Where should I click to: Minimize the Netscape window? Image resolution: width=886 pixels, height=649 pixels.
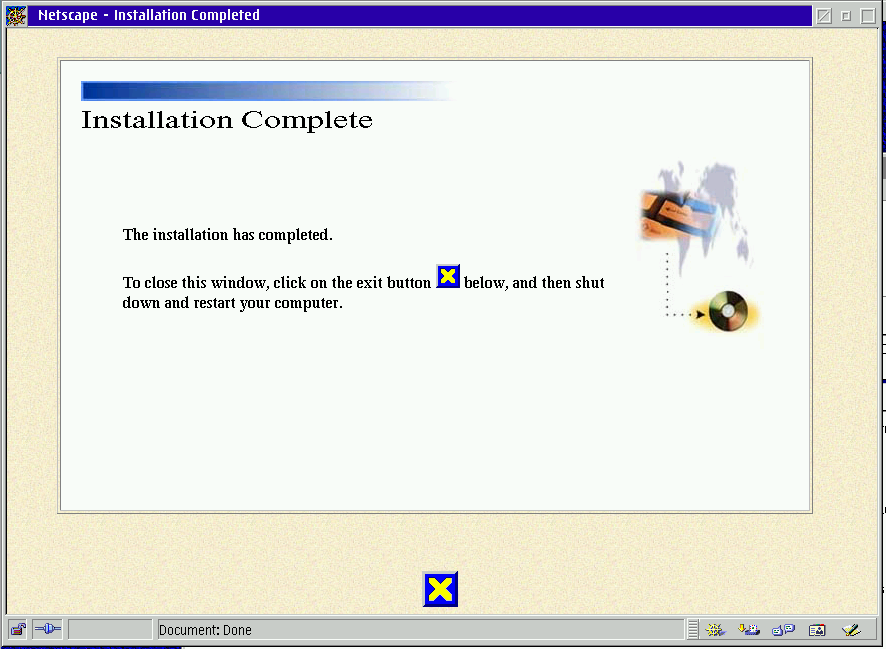(x=846, y=16)
